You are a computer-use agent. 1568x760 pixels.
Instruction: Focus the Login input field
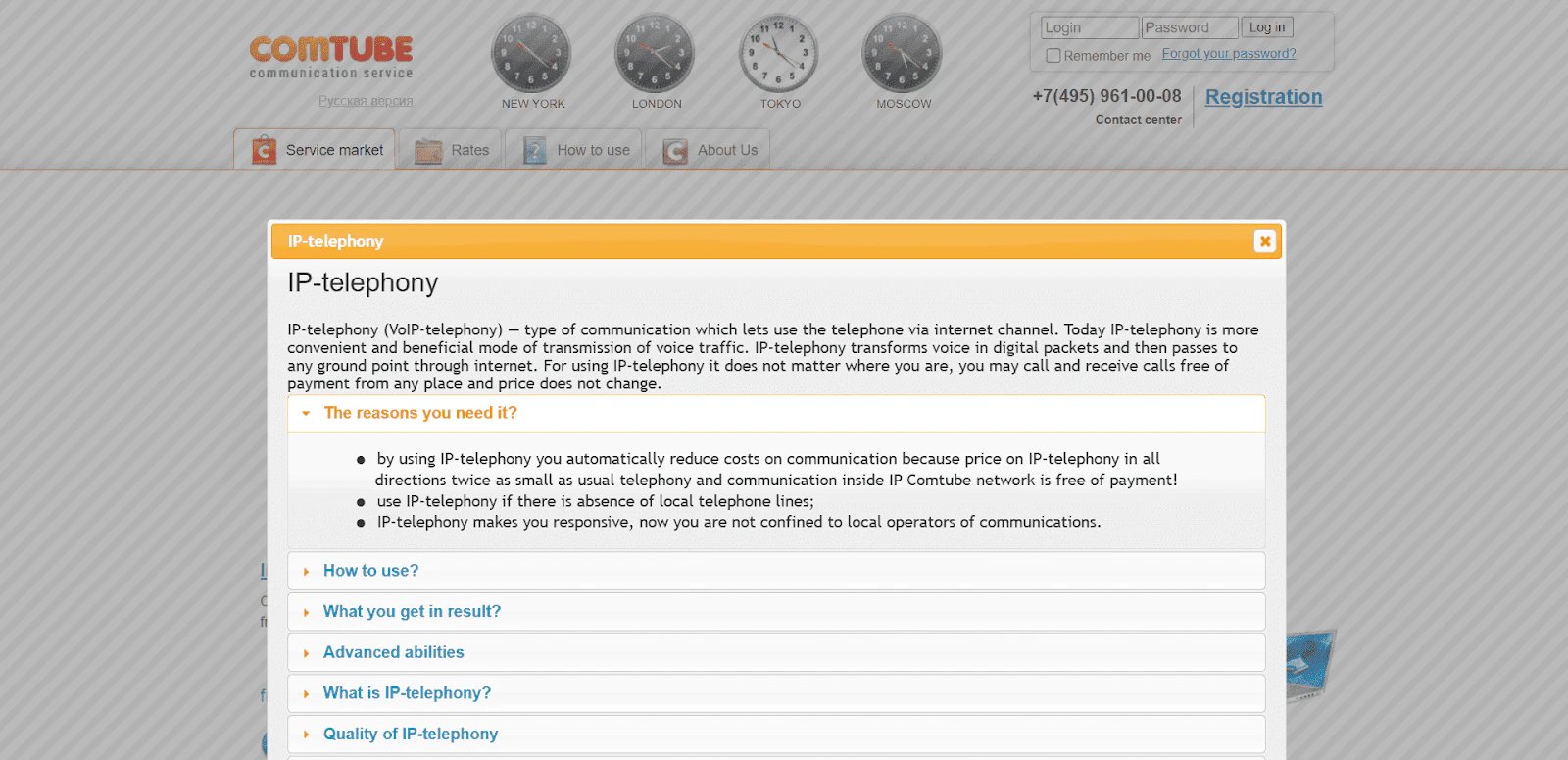tap(1090, 27)
